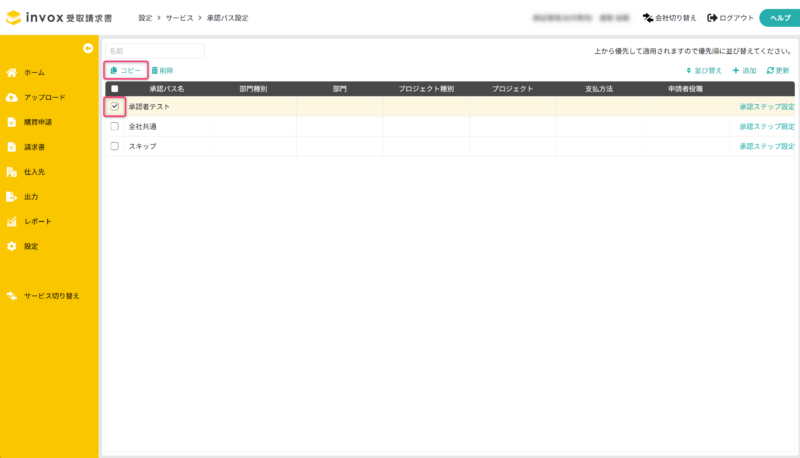Click the 申請者役職 column header

click(x=686, y=89)
